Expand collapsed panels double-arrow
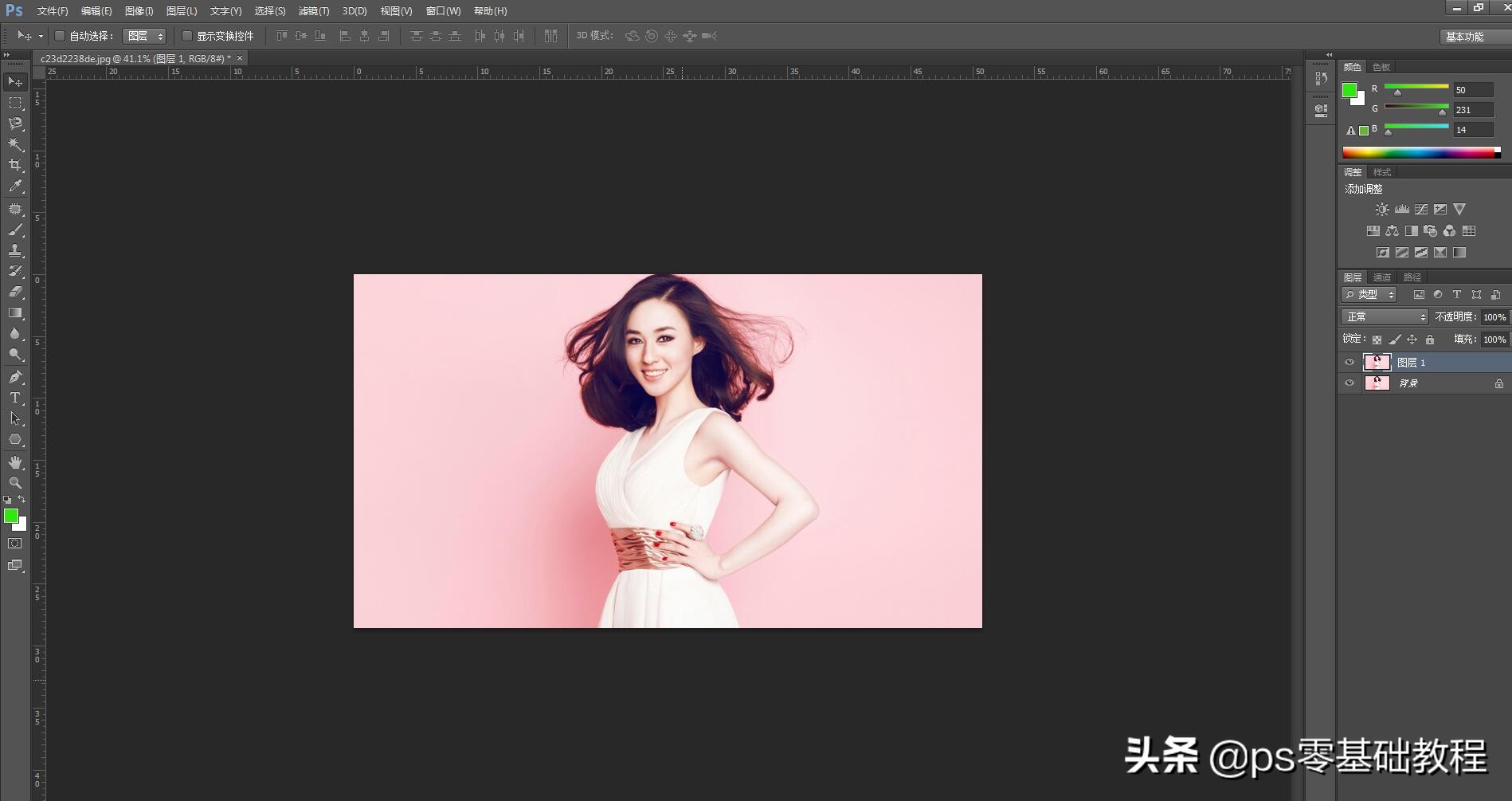Image resolution: width=1512 pixels, height=801 pixels. click(x=1329, y=55)
